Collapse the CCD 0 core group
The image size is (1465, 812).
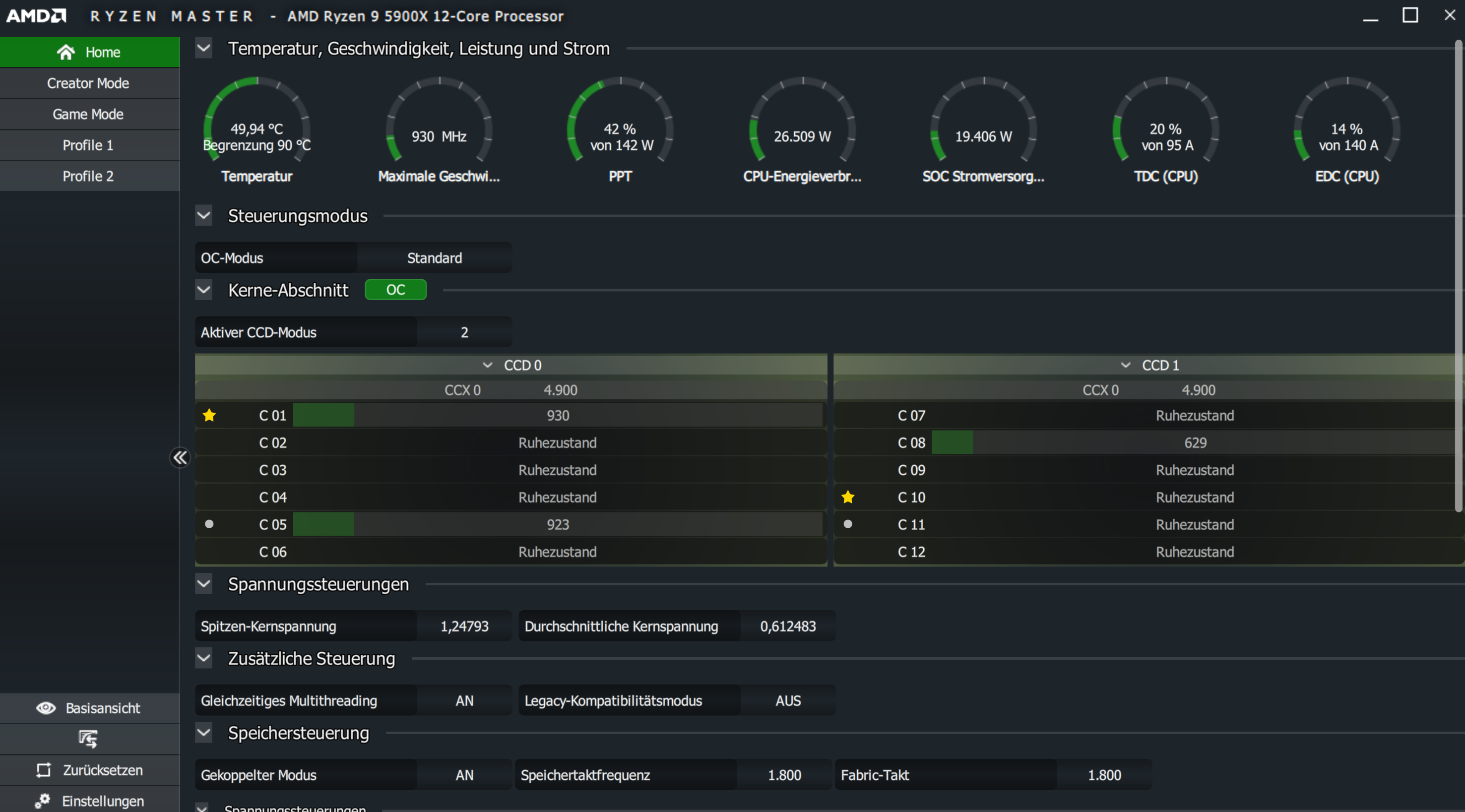(x=487, y=365)
